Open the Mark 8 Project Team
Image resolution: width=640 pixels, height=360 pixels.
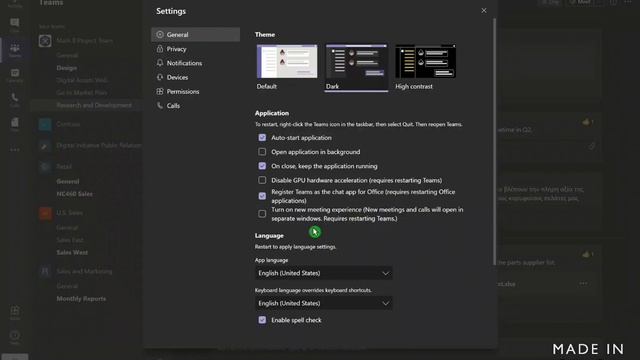[x=84, y=41]
